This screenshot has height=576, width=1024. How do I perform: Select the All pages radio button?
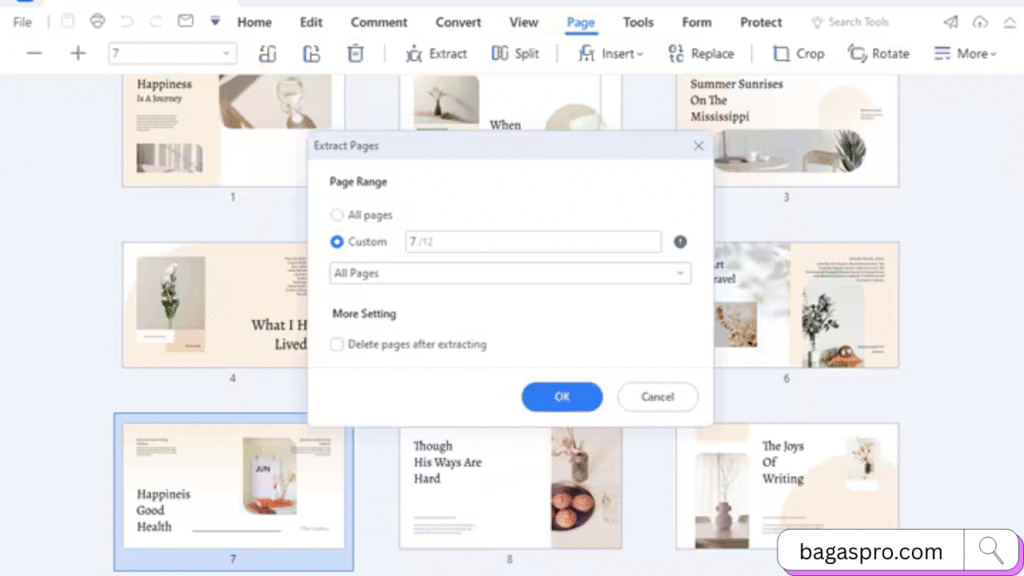(337, 215)
